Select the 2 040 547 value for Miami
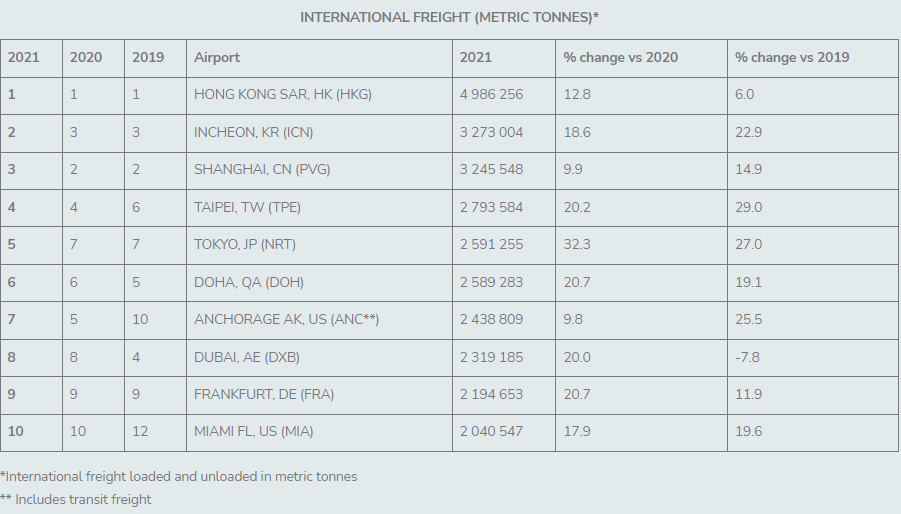The width and height of the screenshot is (901, 514). click(491, 432)
